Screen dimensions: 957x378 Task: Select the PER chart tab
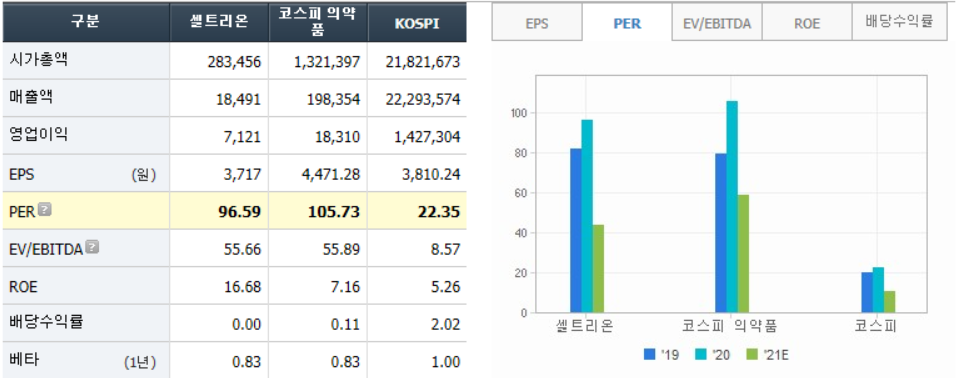point(627,24)
